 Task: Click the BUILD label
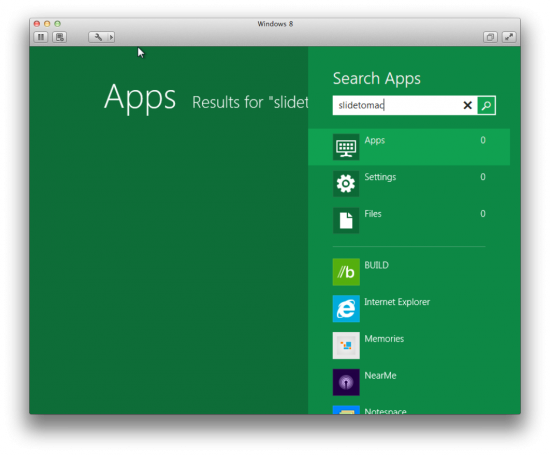[x=376, y=265]
